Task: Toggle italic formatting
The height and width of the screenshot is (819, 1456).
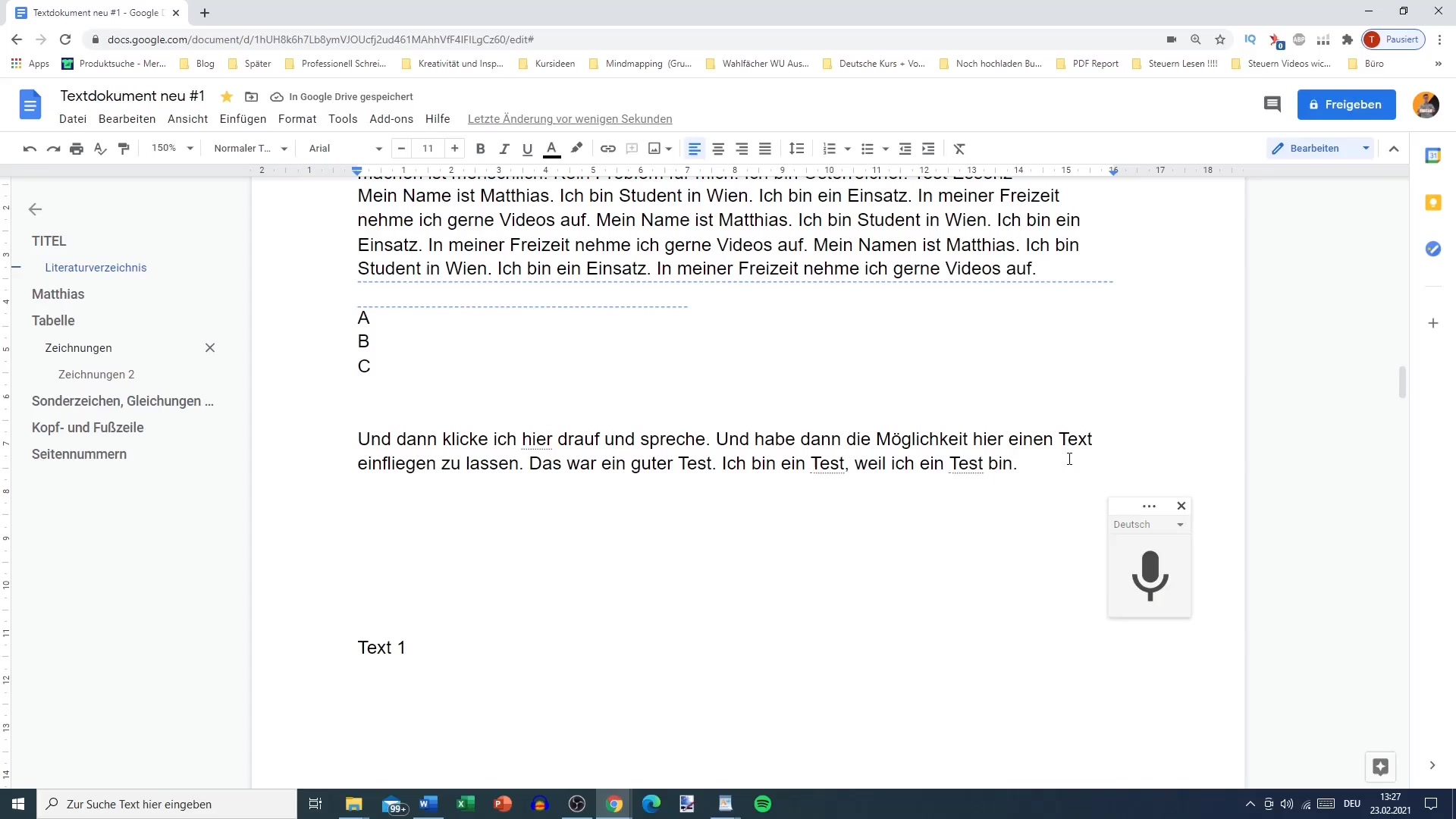Action: point(504,149)
